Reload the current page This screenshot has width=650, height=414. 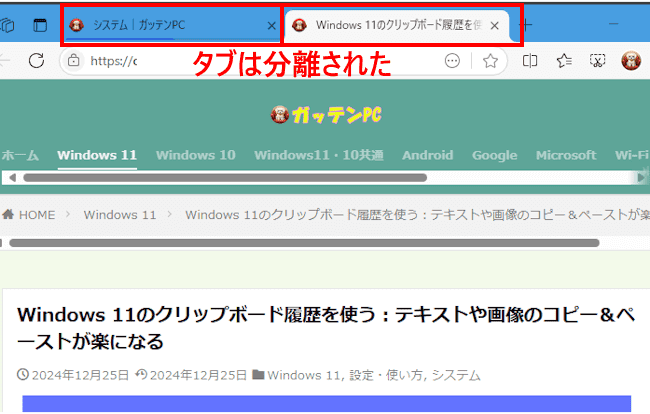click(x=36, y=61)
